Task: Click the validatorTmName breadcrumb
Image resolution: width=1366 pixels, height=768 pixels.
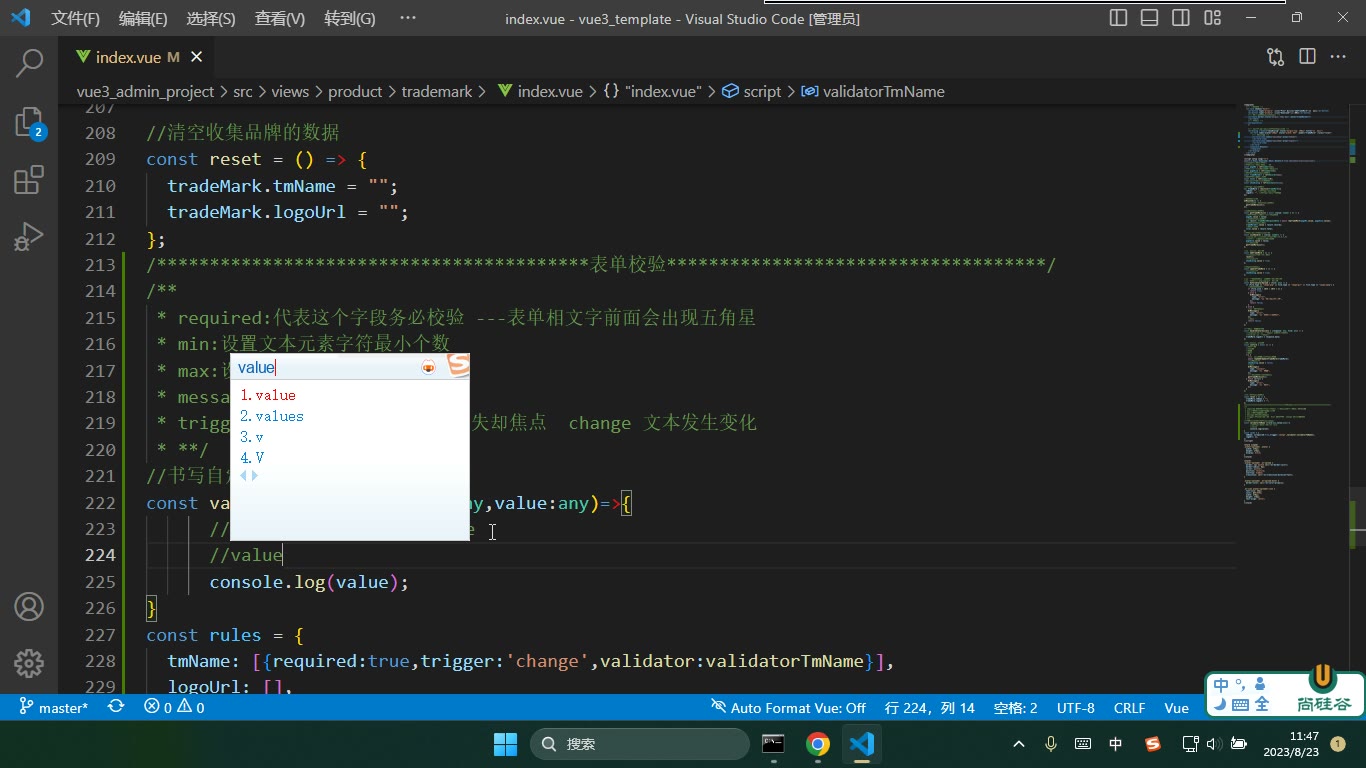Action: pyautogui.click(x=872, y=91)
